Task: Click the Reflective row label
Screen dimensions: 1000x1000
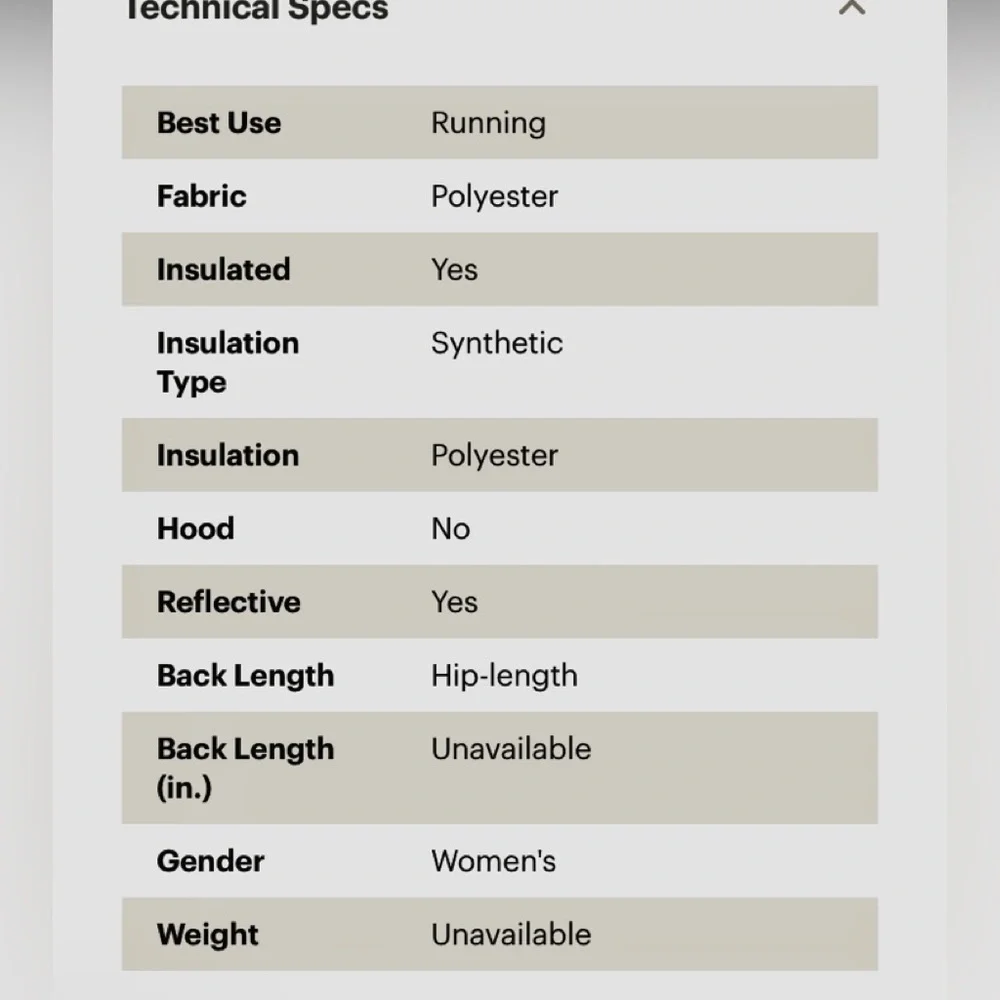Action: (228, 602)
